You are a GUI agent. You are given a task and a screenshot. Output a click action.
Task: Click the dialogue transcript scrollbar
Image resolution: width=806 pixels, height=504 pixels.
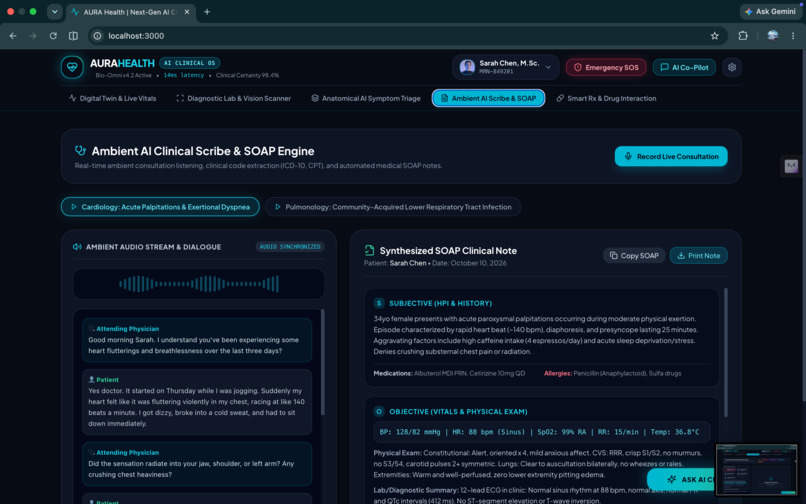(323, 362)
